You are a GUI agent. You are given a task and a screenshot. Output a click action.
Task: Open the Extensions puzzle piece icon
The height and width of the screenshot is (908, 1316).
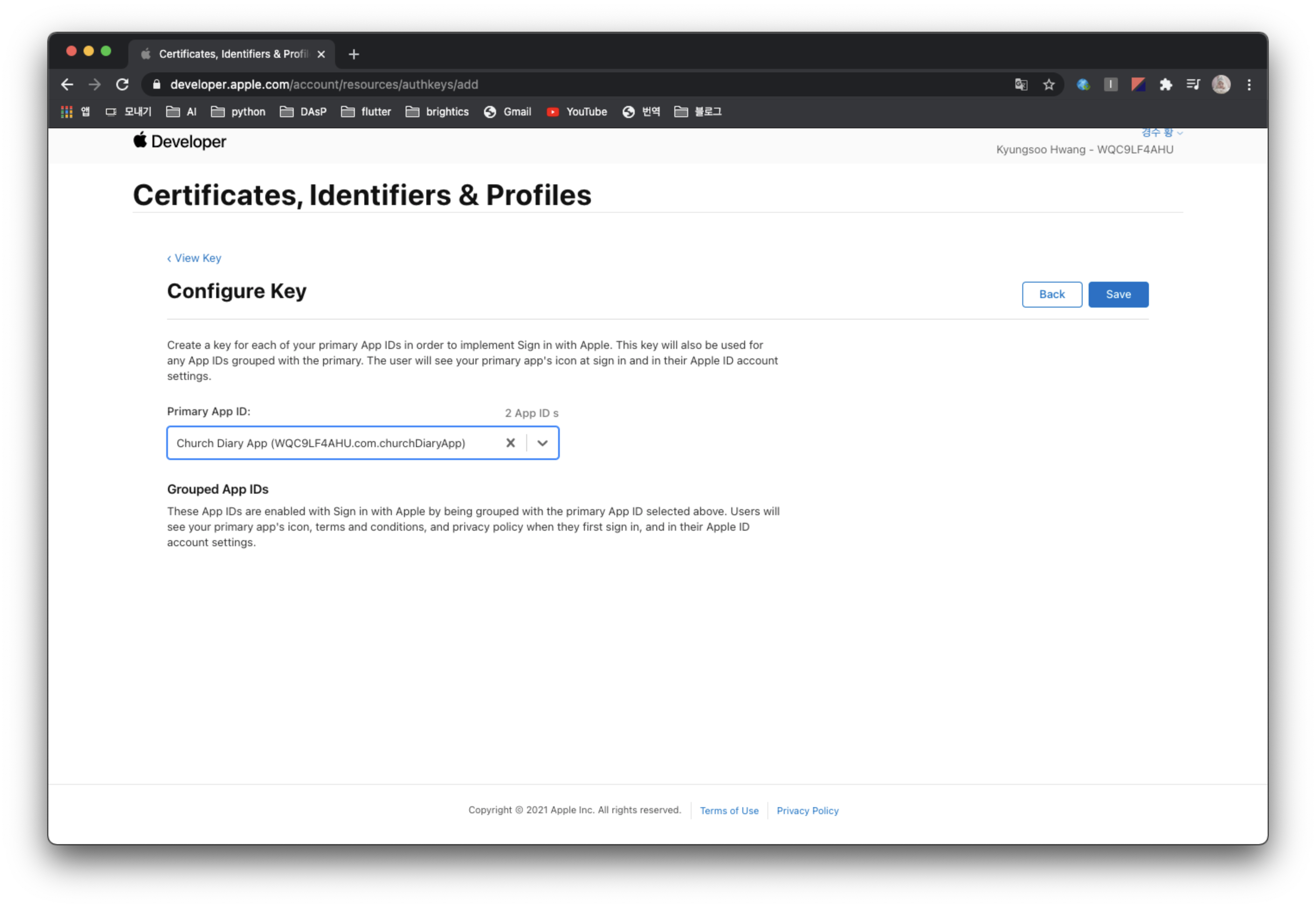coord(1165,85)
